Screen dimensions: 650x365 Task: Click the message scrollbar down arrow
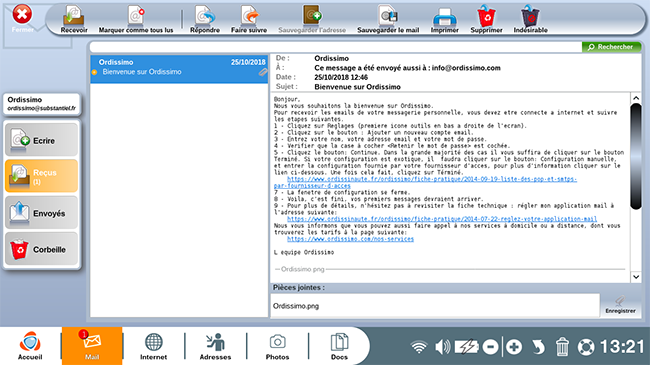pyautogui.click(x=636, y=277)
